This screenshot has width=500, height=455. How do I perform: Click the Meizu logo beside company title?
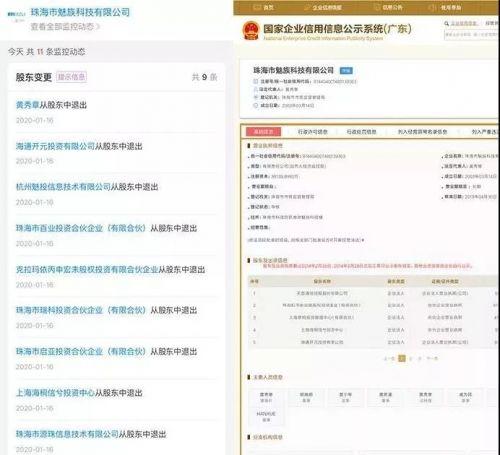coord(16,15)
